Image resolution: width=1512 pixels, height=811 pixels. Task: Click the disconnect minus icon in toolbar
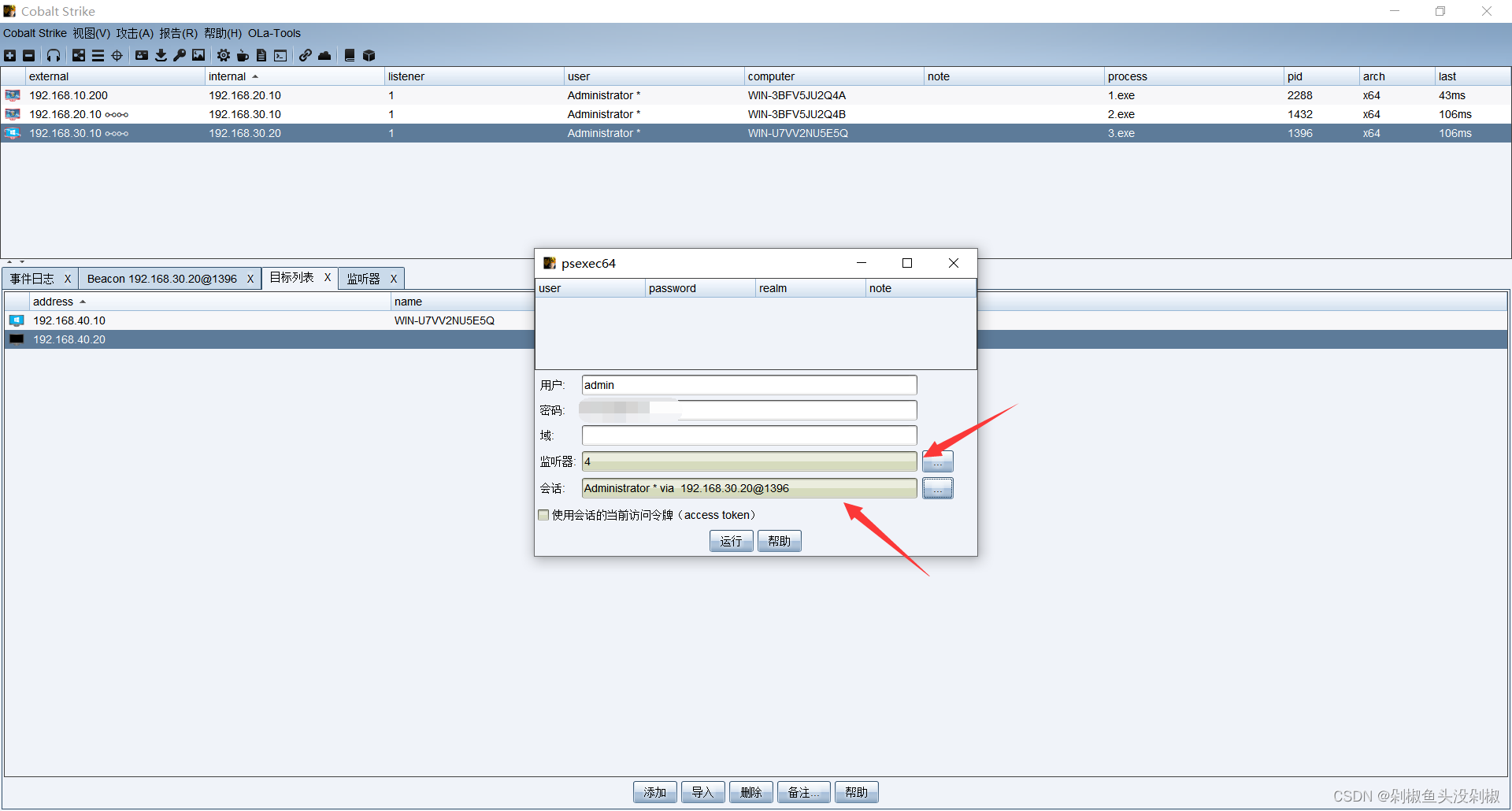tap(29, 55)
